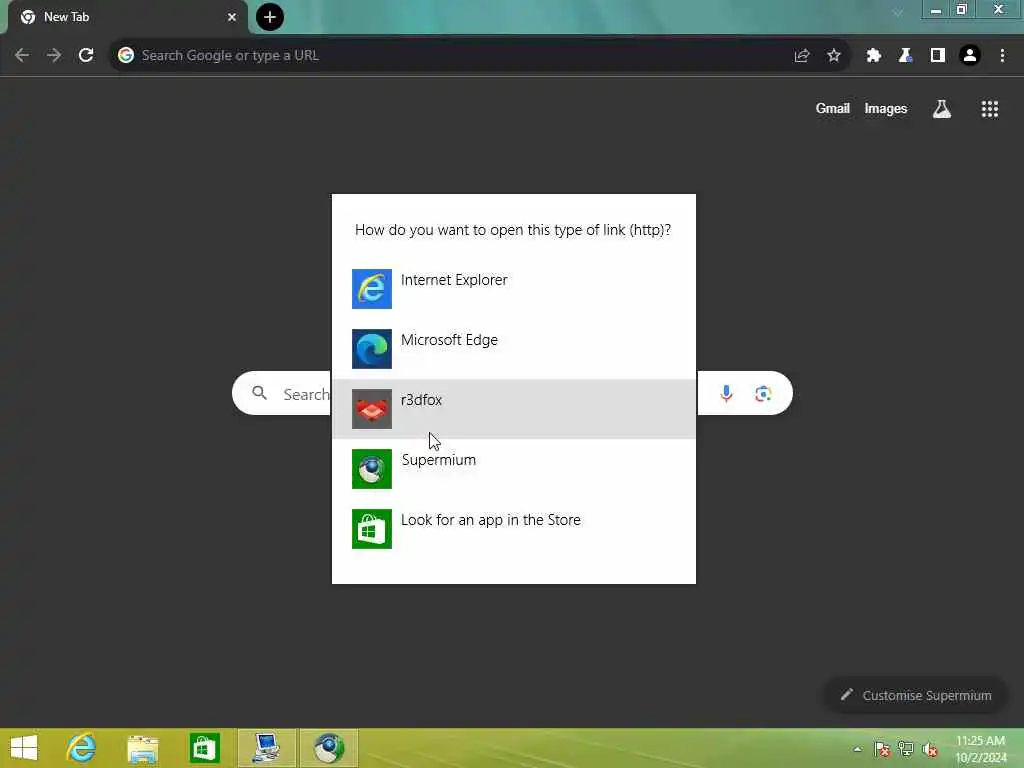This screenshot has width=1024, height=768.
Task: Reload the page
Action: tap(86, 56)
